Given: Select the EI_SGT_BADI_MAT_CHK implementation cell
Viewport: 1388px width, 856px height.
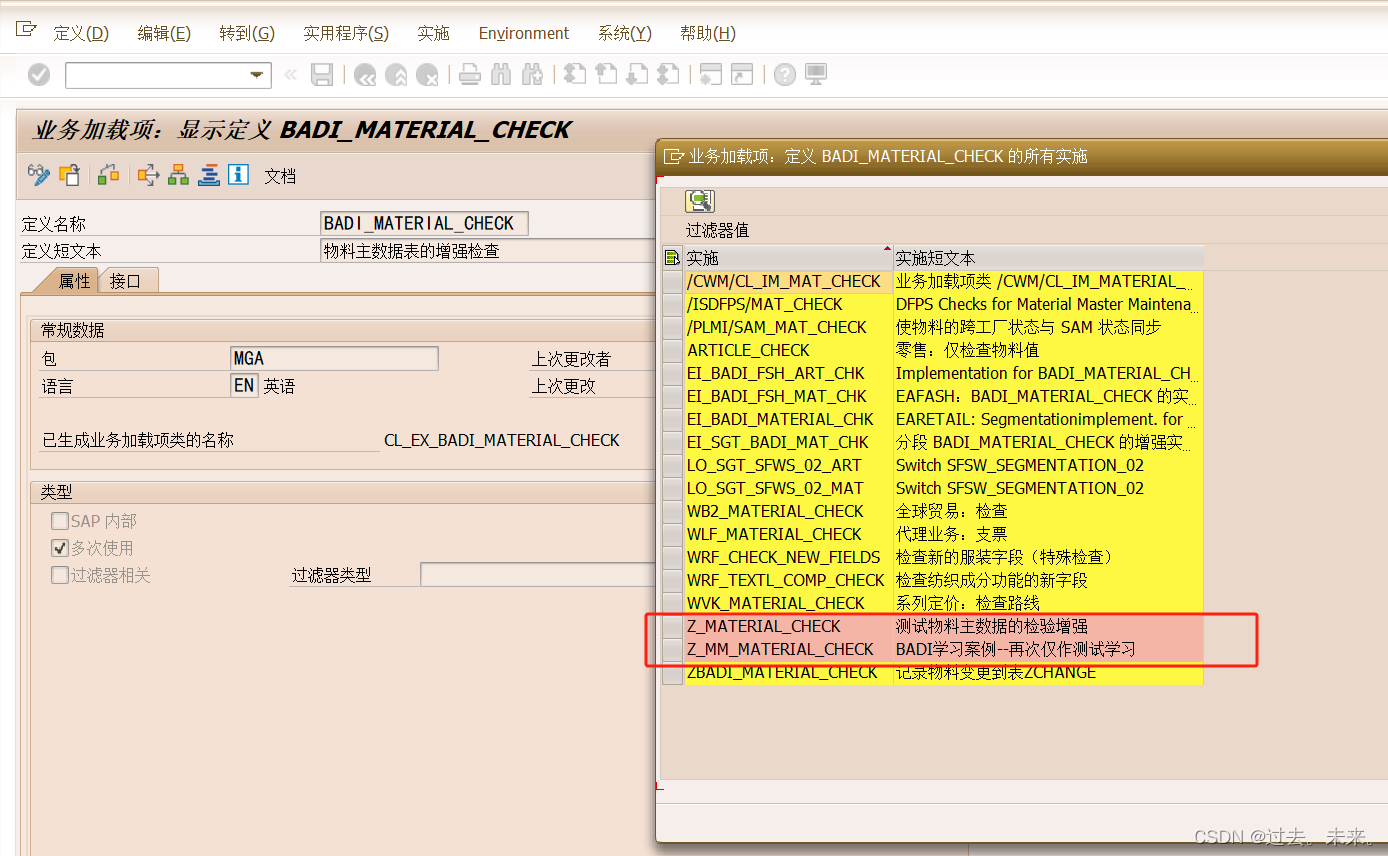Looking at the screenshot, I should (788, 442).
